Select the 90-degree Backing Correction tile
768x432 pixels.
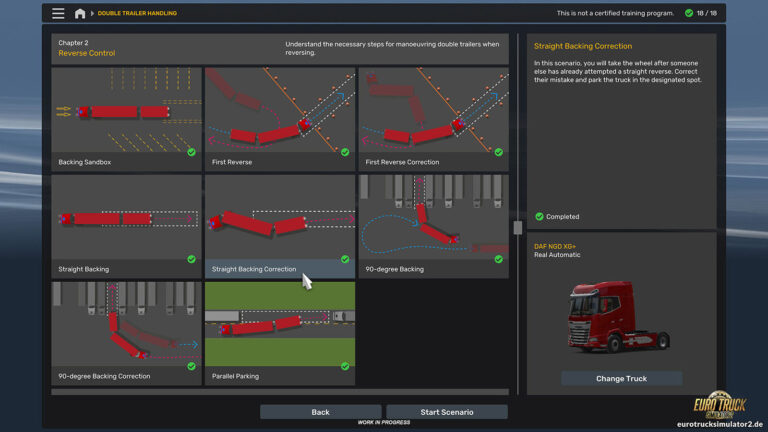click(126, 333)
